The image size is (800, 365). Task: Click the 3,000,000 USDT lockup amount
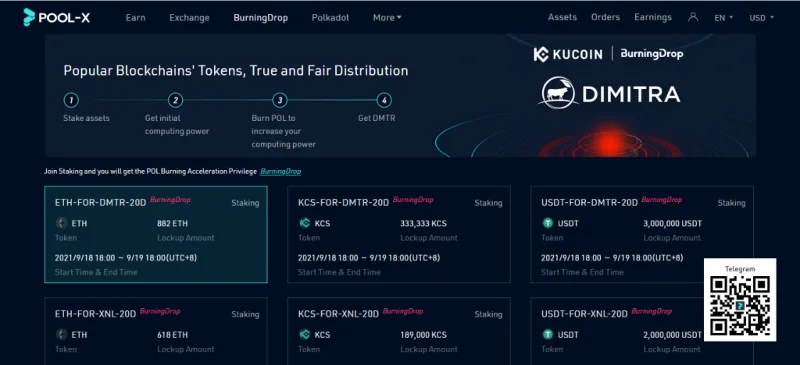point(672,223)
